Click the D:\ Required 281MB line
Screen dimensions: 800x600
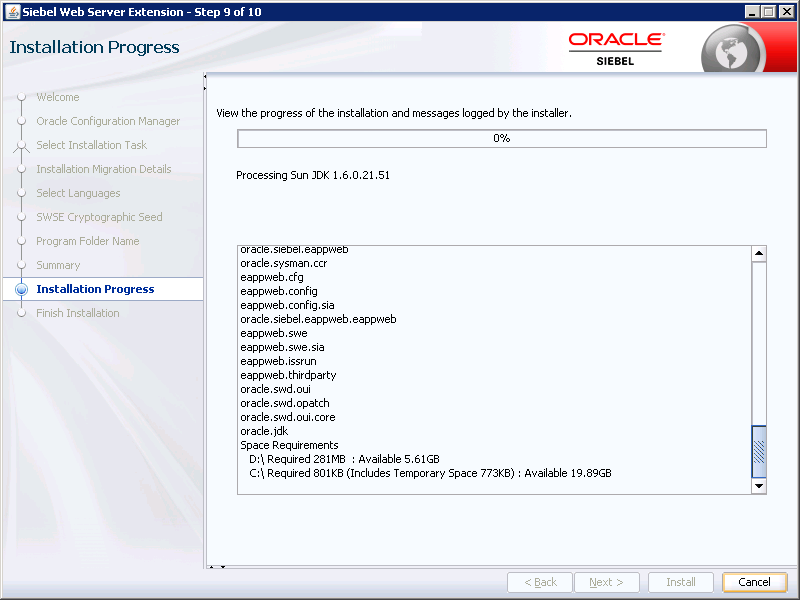[x=344, y=459]
